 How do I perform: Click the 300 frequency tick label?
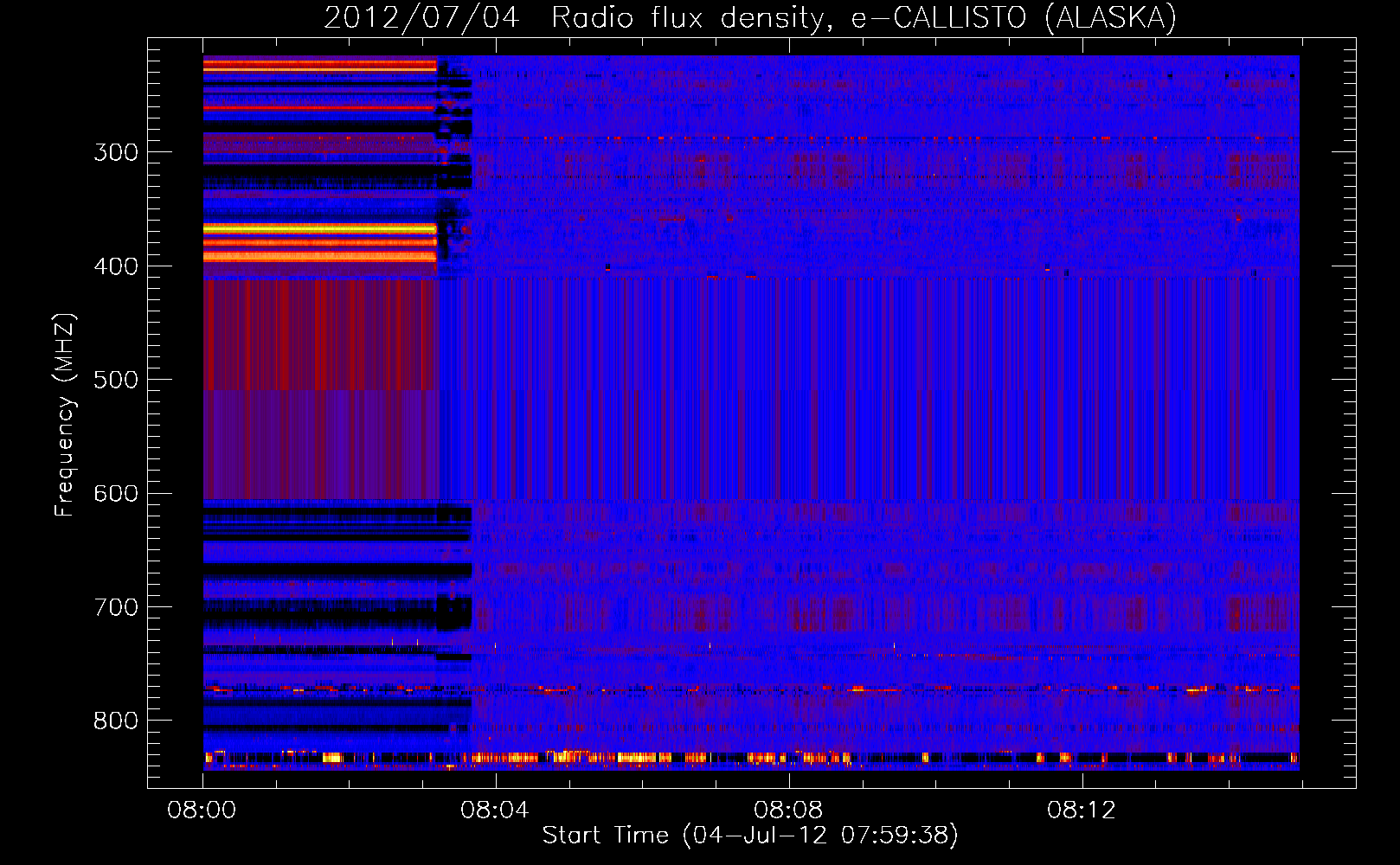click(116, 152)
